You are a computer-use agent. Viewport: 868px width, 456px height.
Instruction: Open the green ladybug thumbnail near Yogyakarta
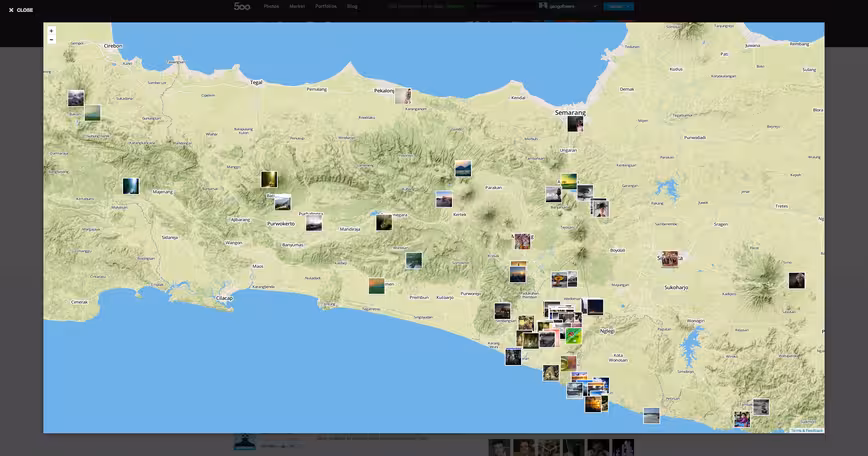(x=574, y=335)
